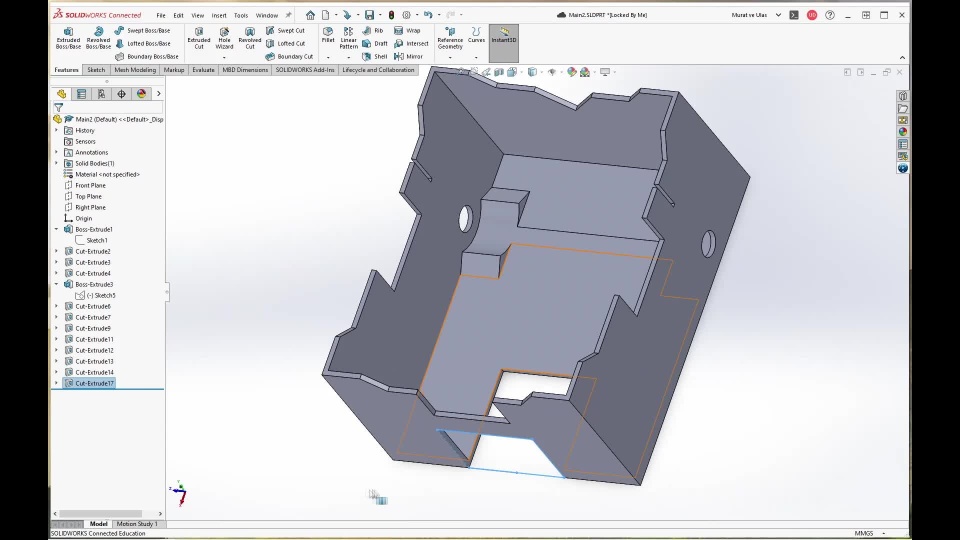Viewport: 960px width, 540px height.
Task: Create a new document from the toolbar
Action: [x=326, y=15]
